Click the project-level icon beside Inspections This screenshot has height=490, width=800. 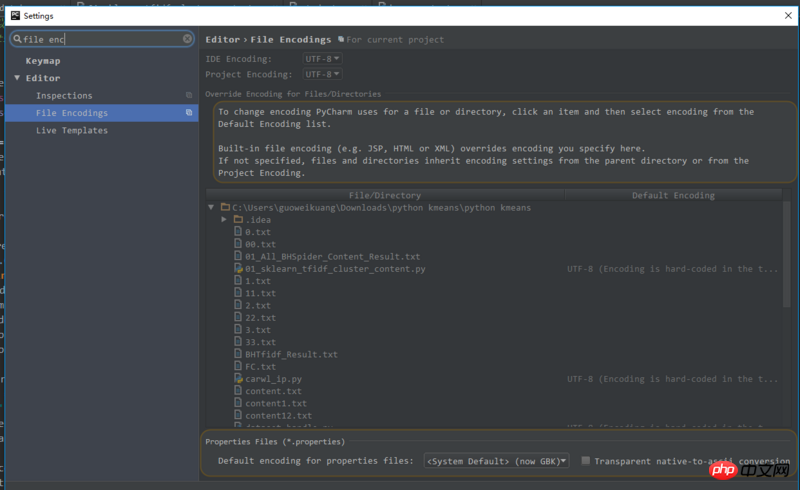189,96
